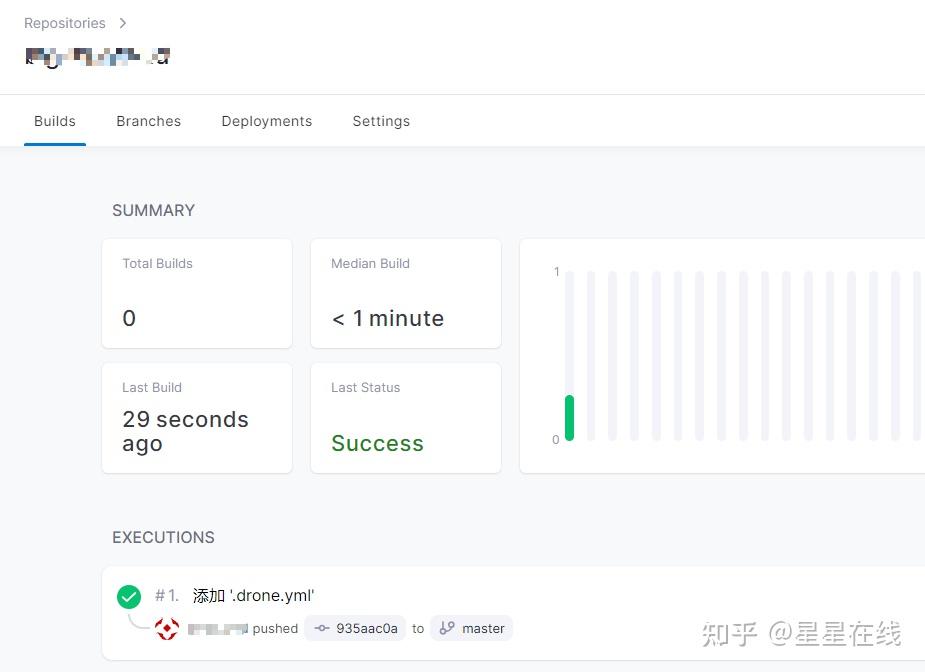Click commit hash 935aac0a badge
Screen dimensions: 925x672
click(x=355, y=628)
